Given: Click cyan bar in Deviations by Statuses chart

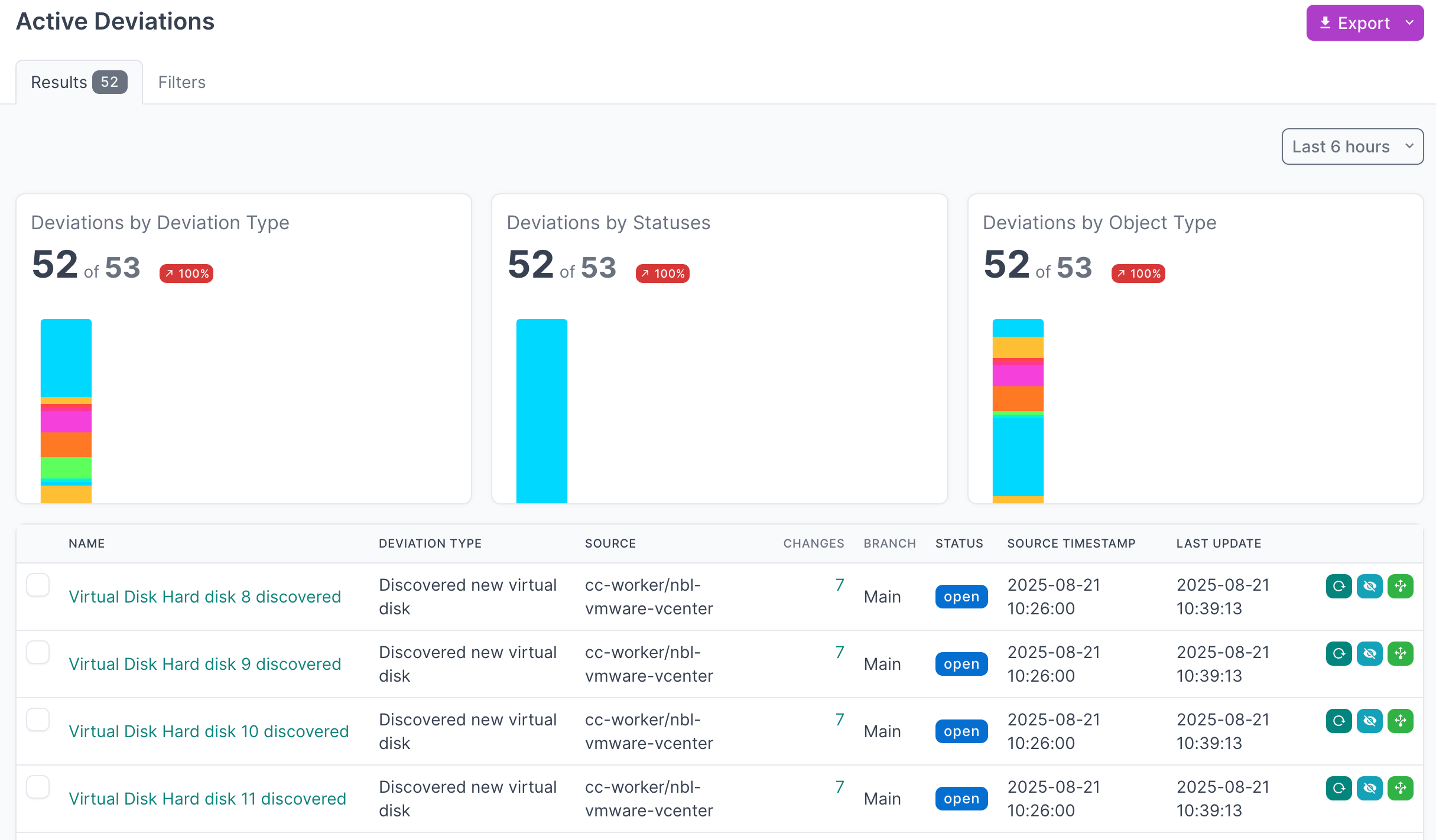Looking at the screenshot, I should click(x=541, y=411).
